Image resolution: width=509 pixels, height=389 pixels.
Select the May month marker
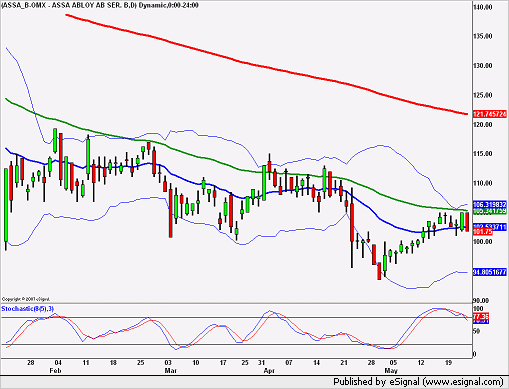point(391,371)
